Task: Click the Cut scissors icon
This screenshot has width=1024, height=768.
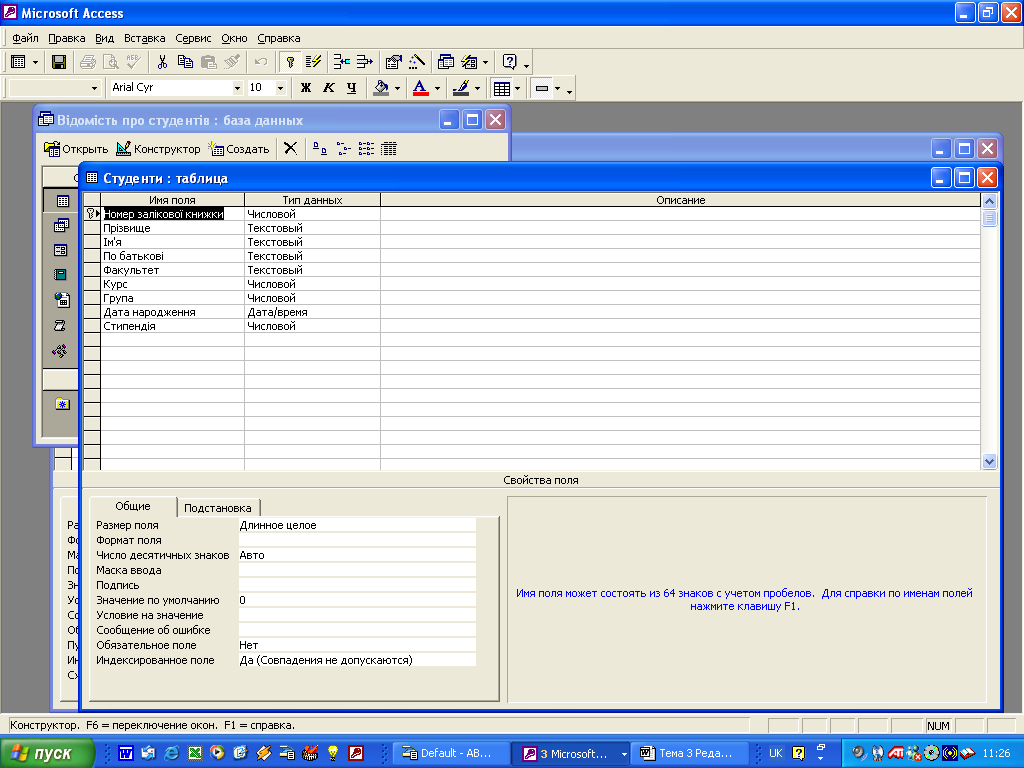Action: (162, 62)
